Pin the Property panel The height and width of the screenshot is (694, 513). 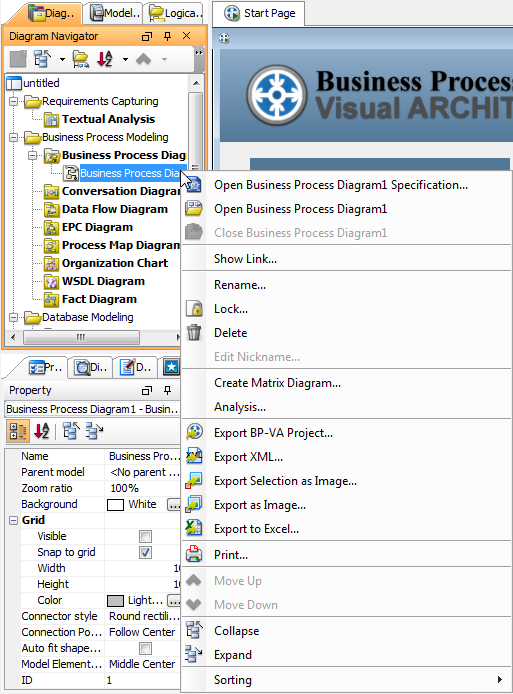pyautogui.click(x=167, y=390)
